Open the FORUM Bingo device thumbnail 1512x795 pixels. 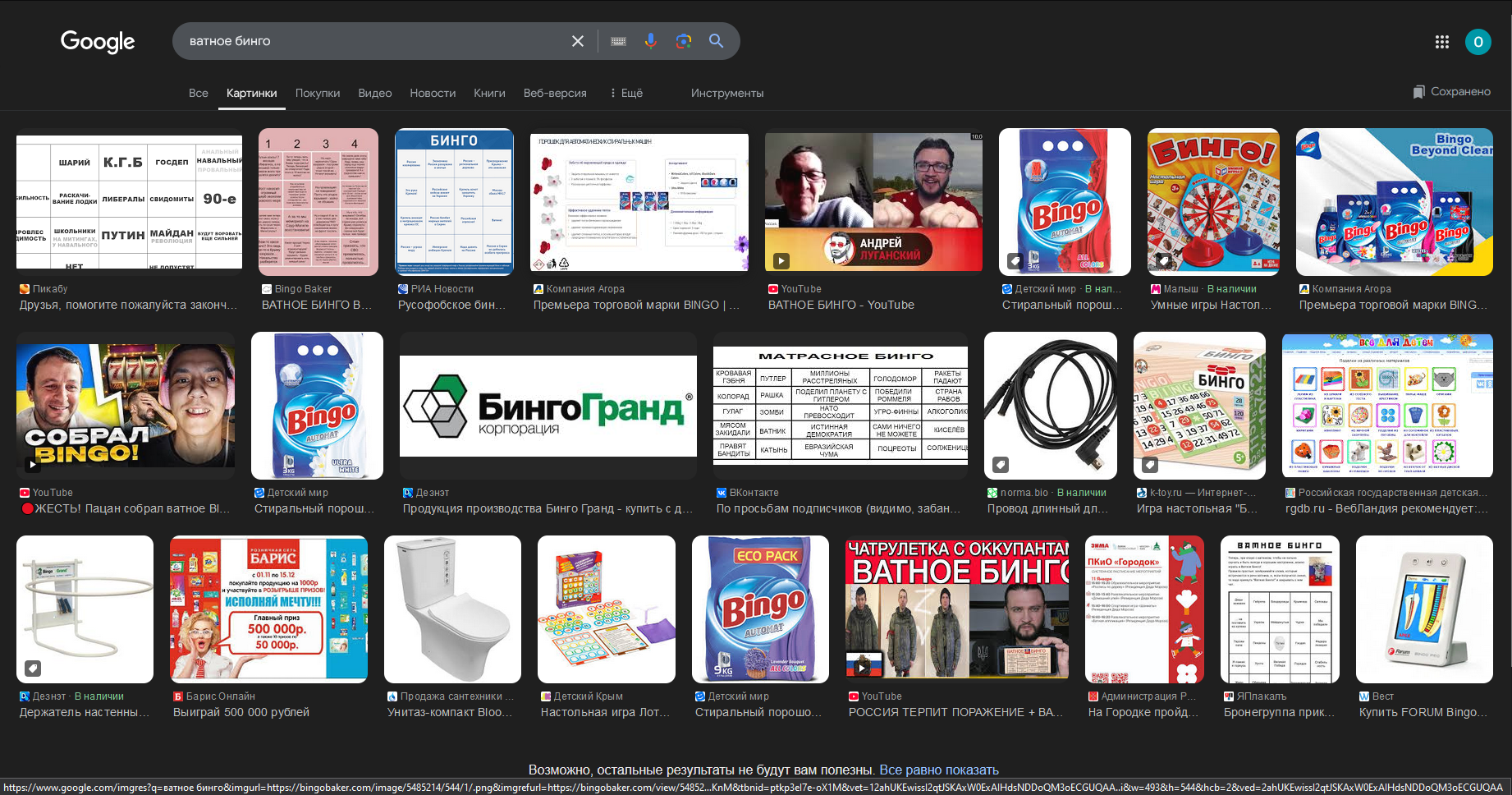1424,609
